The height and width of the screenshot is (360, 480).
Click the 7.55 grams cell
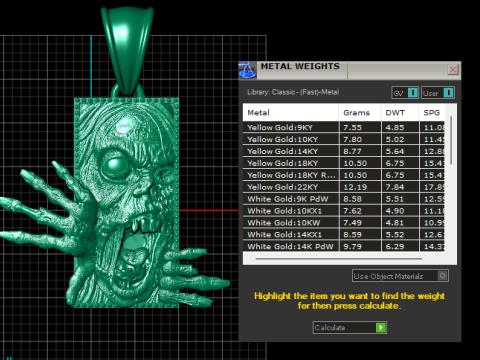[x=360, y=127]
